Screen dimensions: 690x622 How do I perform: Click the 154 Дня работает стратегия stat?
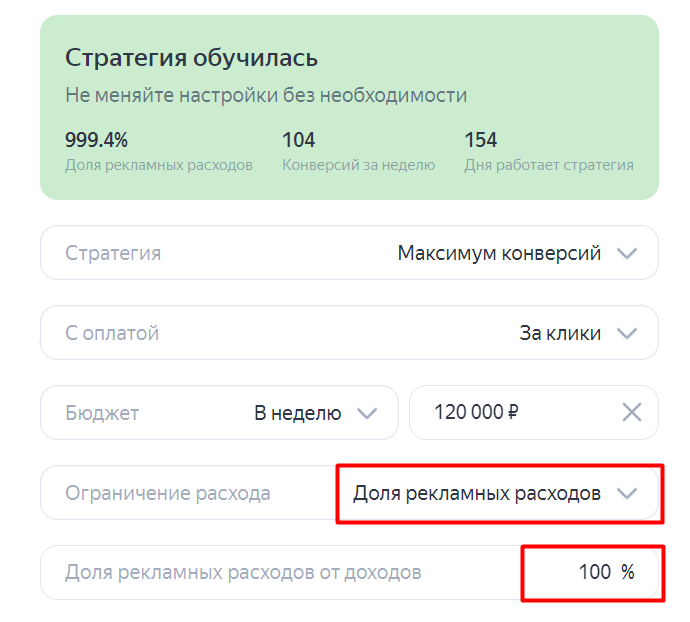pos(481,139)
